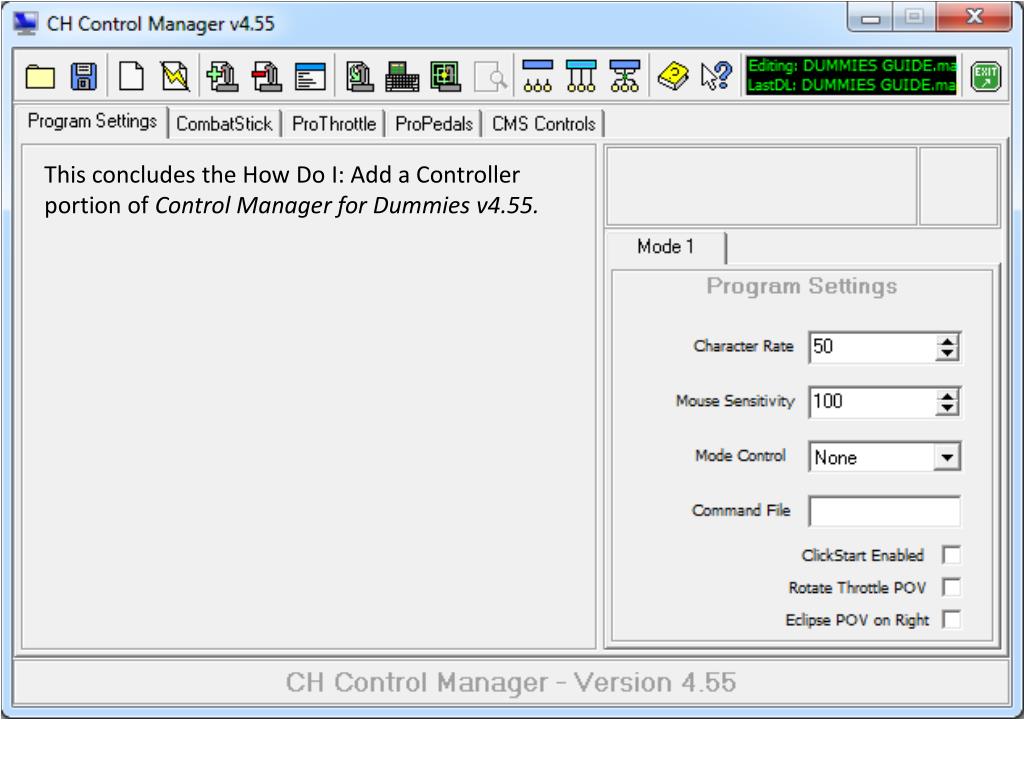Check the Rotate Throttle POV box

(x=952, y=587)
